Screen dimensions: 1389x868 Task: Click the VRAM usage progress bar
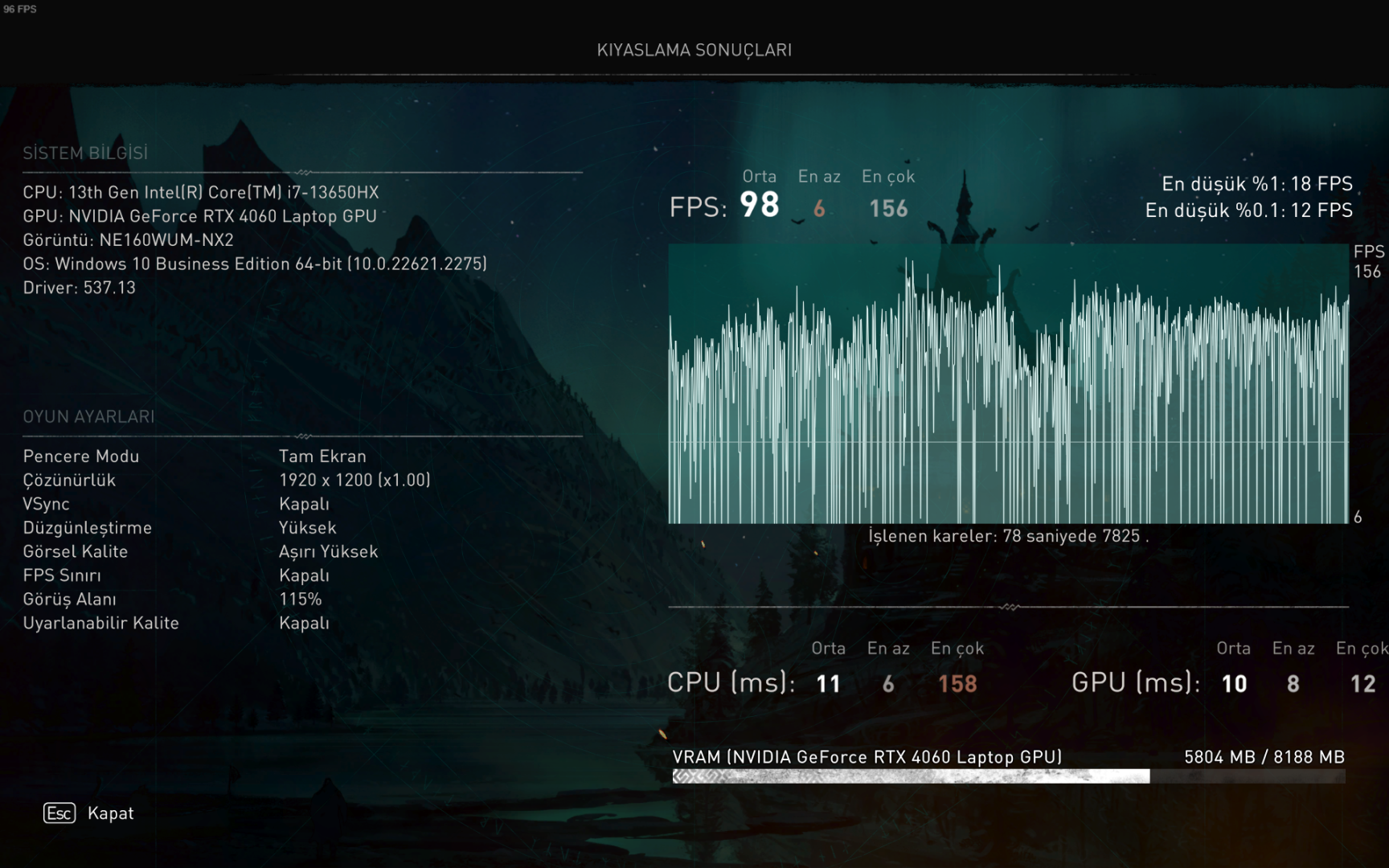click(x=1009, y=776)
